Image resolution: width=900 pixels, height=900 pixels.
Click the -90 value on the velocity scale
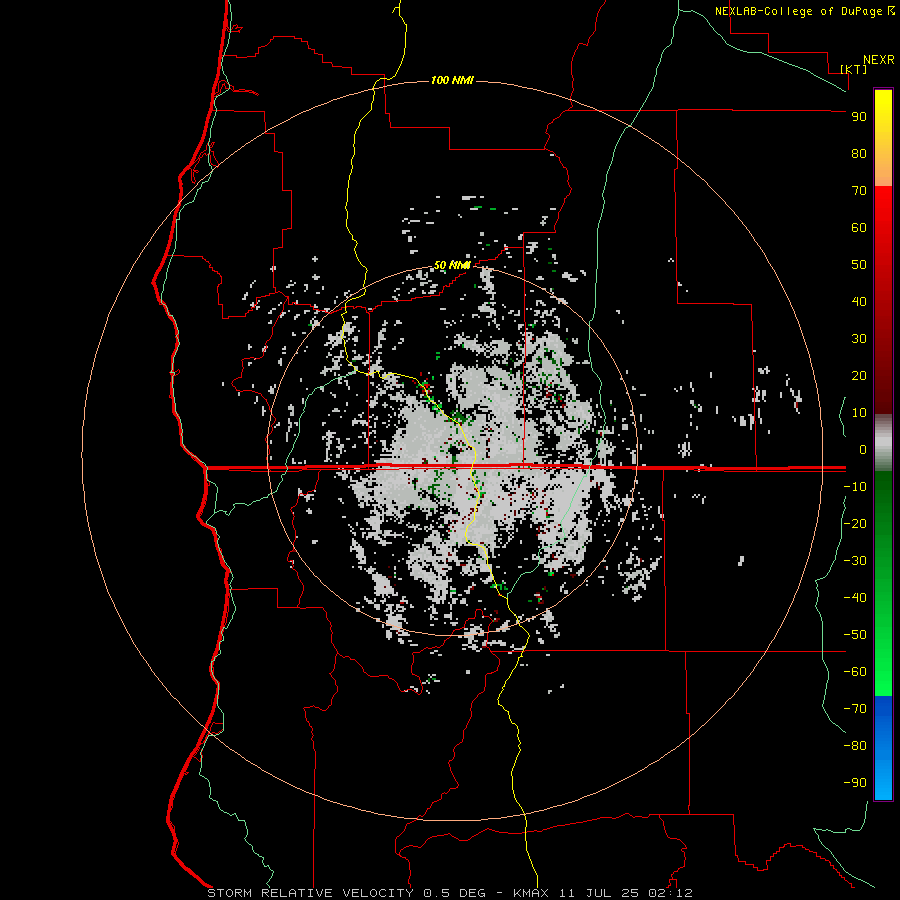[855, 783]
